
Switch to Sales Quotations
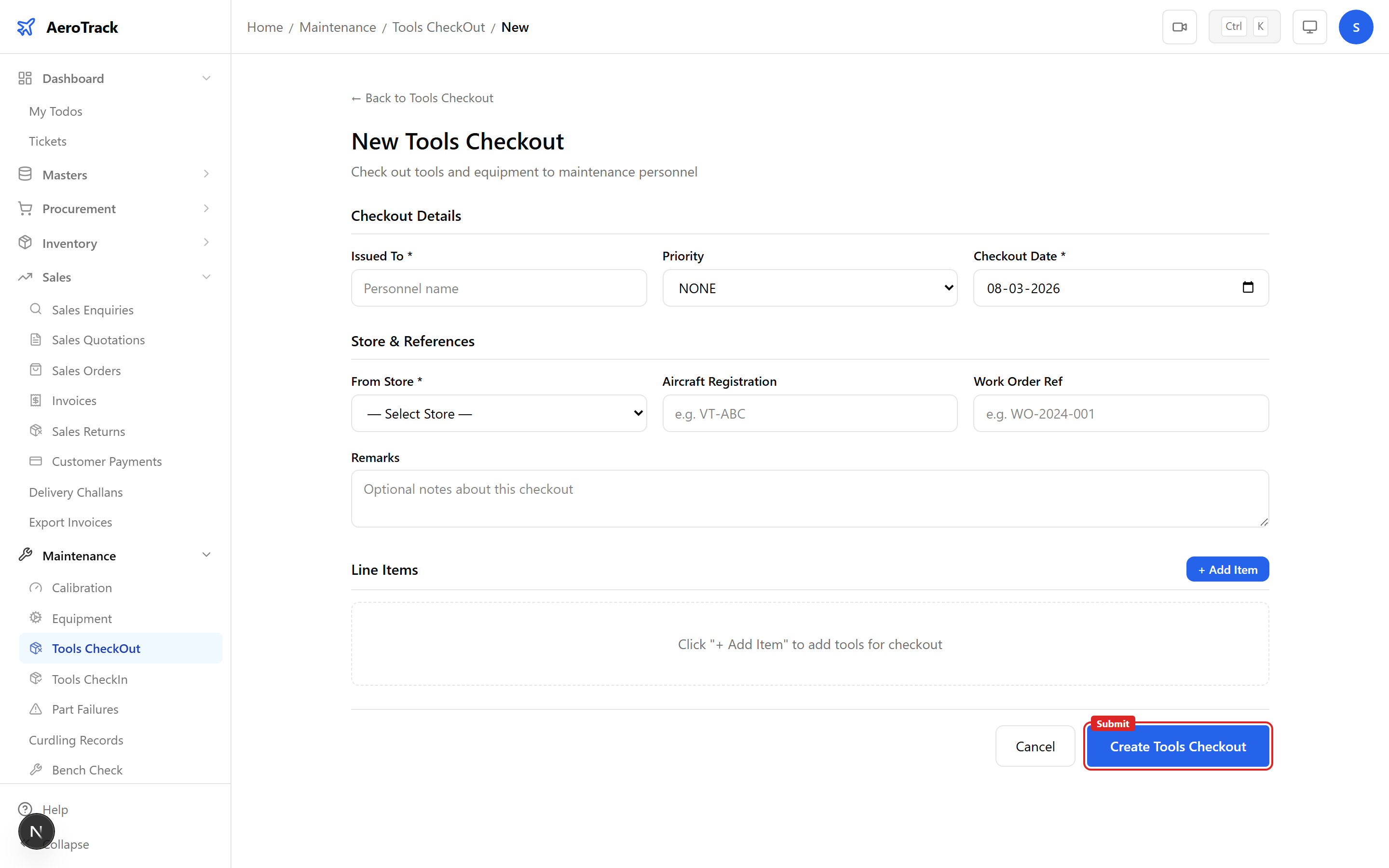(x=98, y=339)
